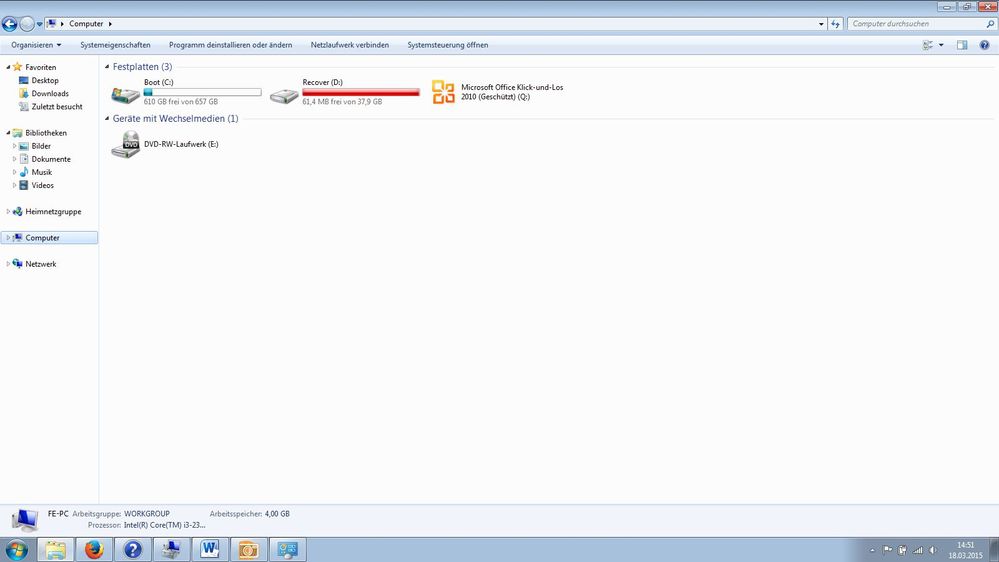Viewport: 999px width, 562px height.
Task: Open the Boot (C:) drive icon
Action: 125,94
